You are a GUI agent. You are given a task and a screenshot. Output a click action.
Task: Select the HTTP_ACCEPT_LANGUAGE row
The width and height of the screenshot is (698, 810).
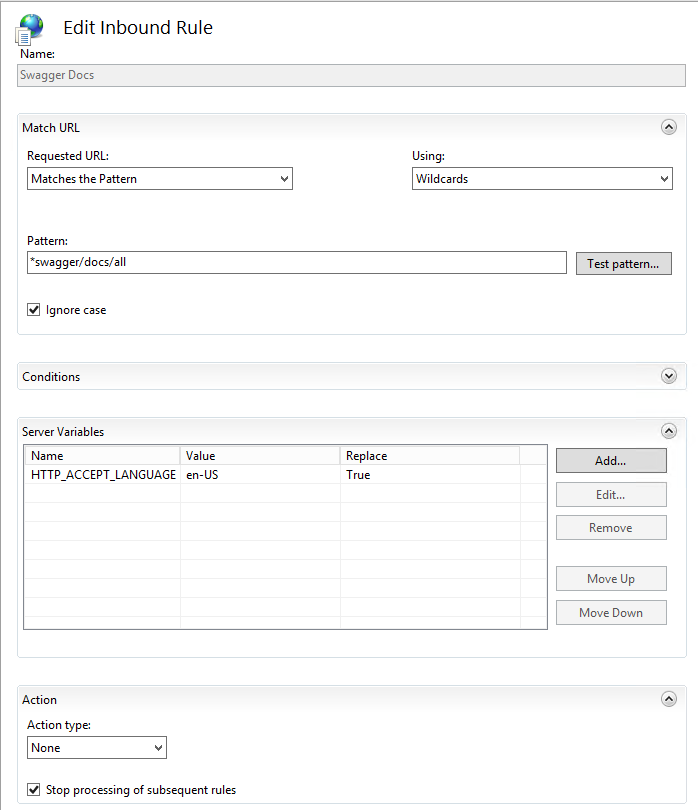103,475
